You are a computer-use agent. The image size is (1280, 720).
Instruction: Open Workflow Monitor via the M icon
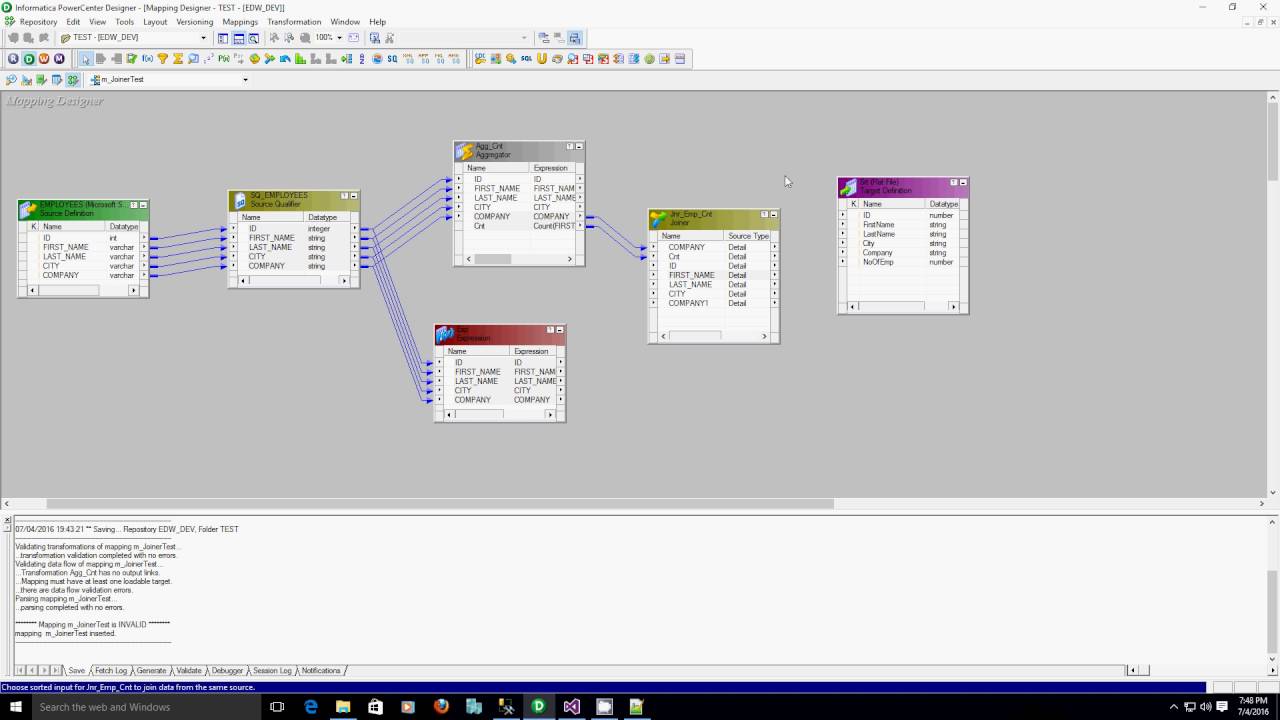click(59, 59)
